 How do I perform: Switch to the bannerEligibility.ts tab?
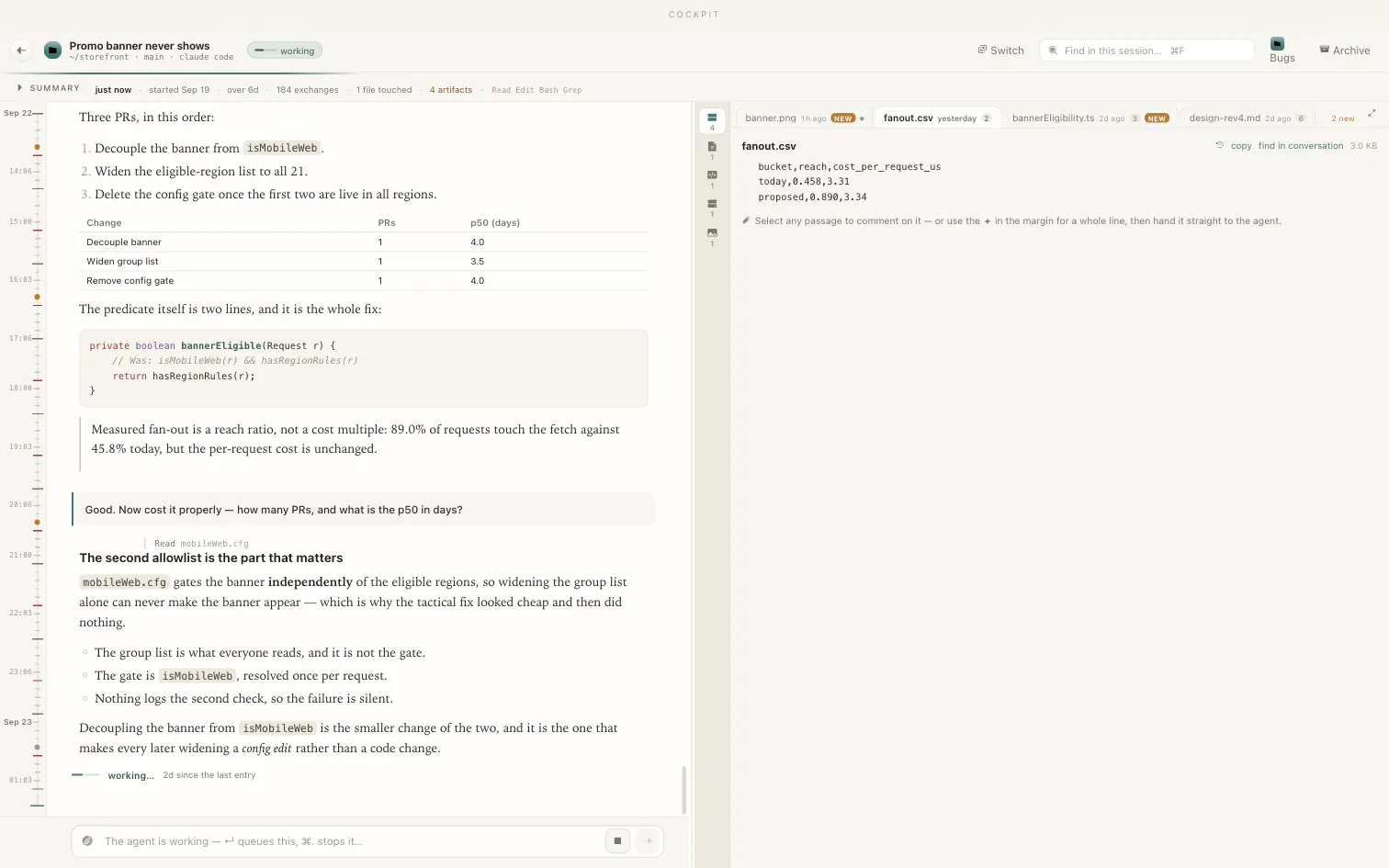[x=1090, y=118]
